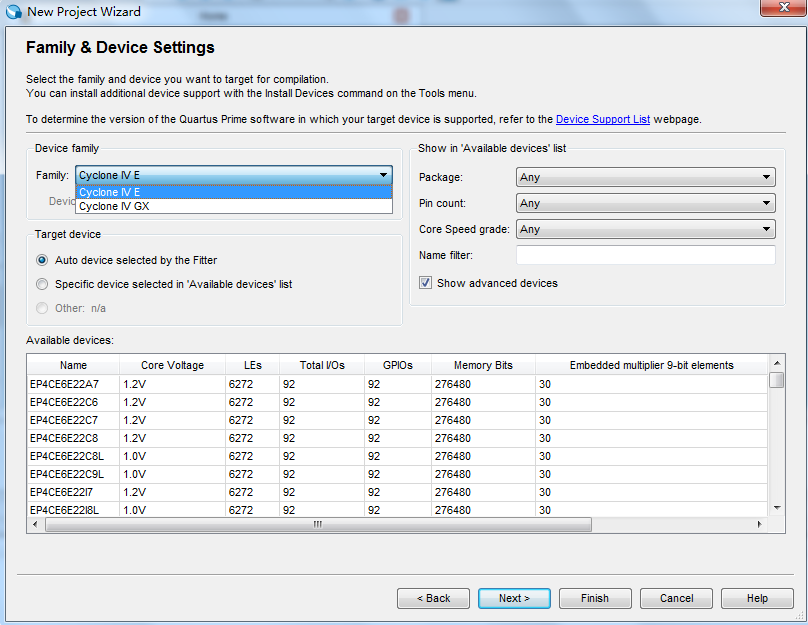Select Auto device selected by the Fitter

coord(42,260)
